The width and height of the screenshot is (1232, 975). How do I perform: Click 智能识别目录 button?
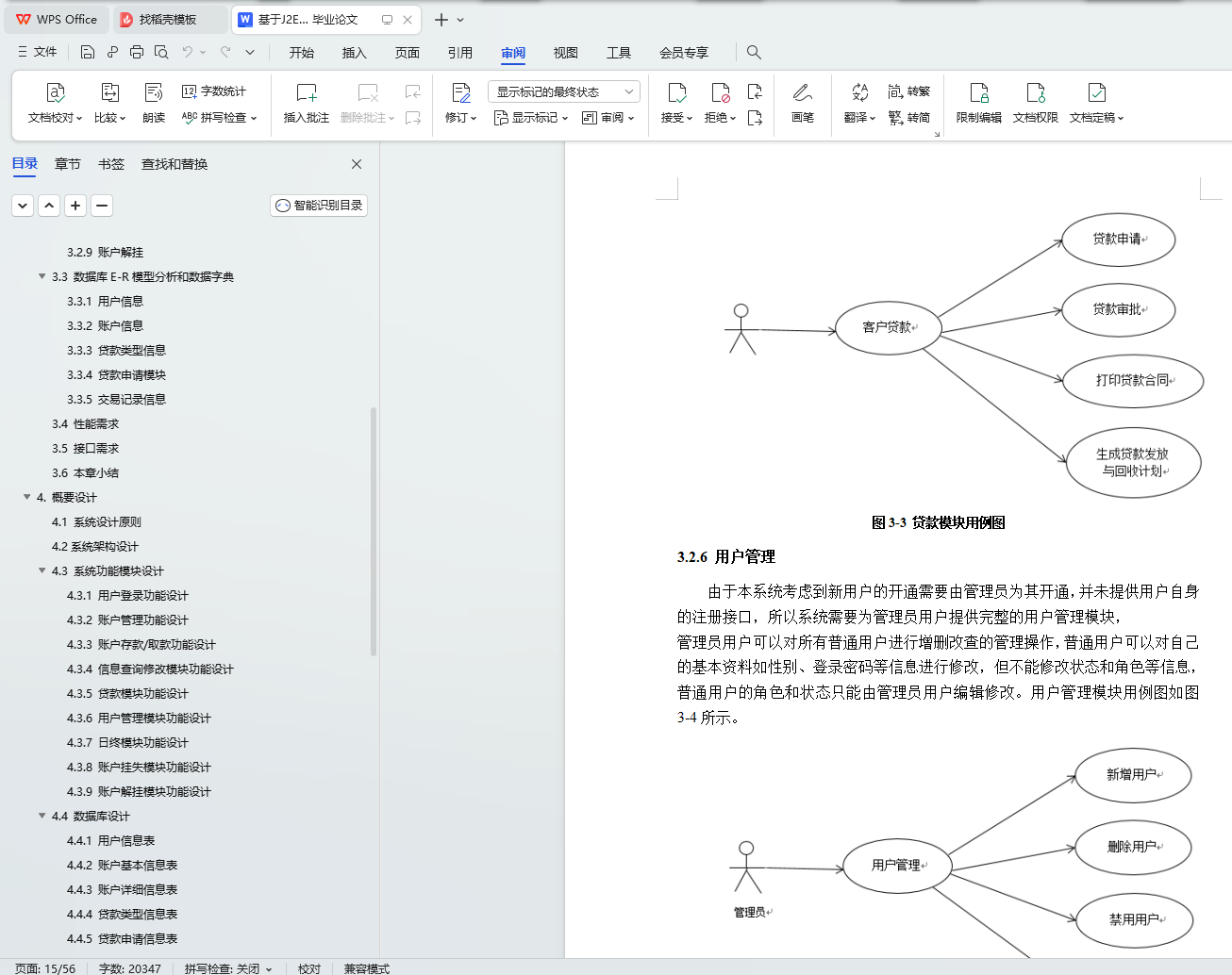tap(319, 205)
